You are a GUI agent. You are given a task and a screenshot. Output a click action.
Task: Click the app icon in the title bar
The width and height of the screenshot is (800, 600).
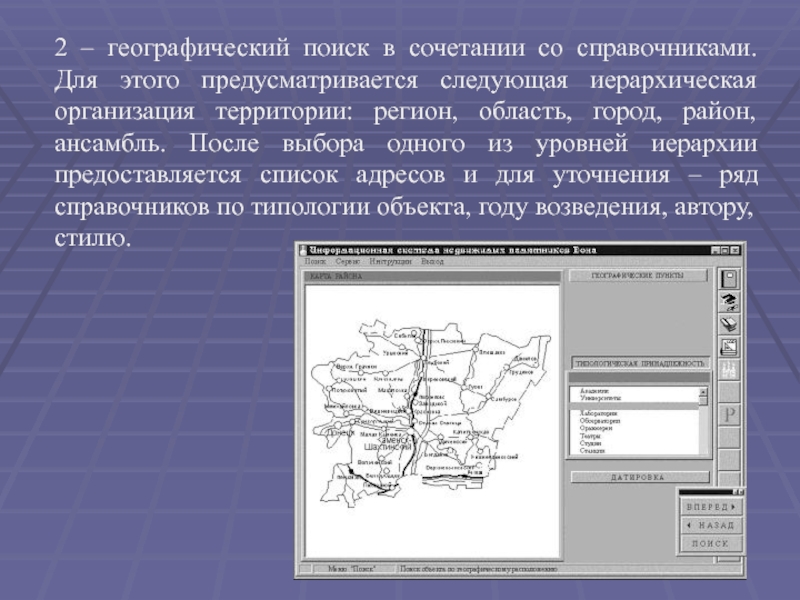302,249
